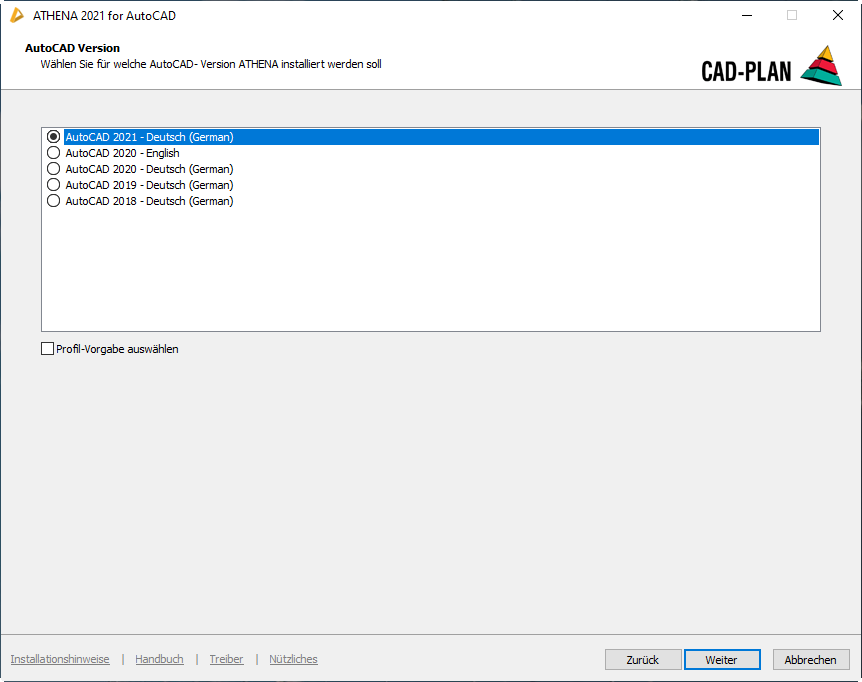The image size is (862, 682).
Task: Minimize the ATHENA installer window
Action: pos(746,15)
